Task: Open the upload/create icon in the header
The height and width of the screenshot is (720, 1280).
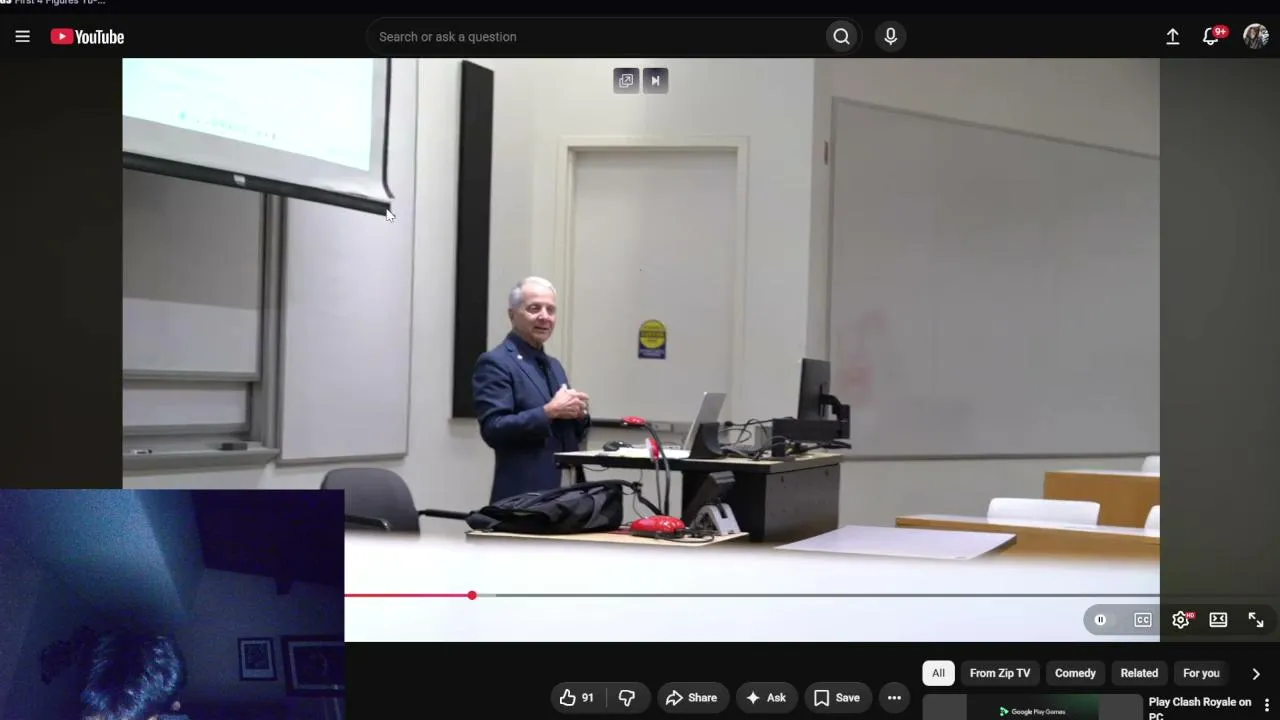Action: click(x=1172, y=37)
